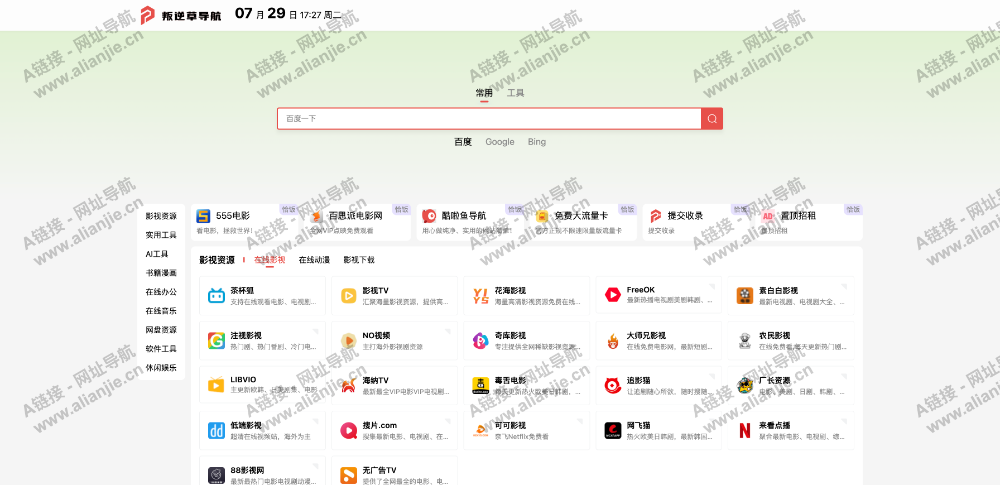Go to 休闲娱乐 in the sidebar

coord(161,368)
